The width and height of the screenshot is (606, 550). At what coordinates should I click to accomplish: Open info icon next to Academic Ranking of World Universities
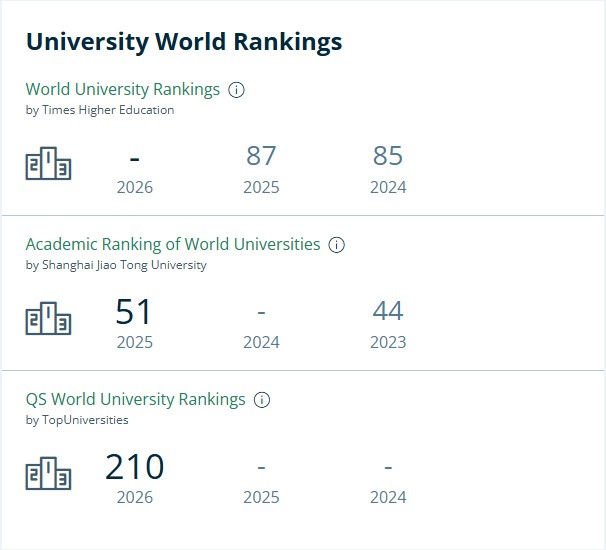(336, 245)
